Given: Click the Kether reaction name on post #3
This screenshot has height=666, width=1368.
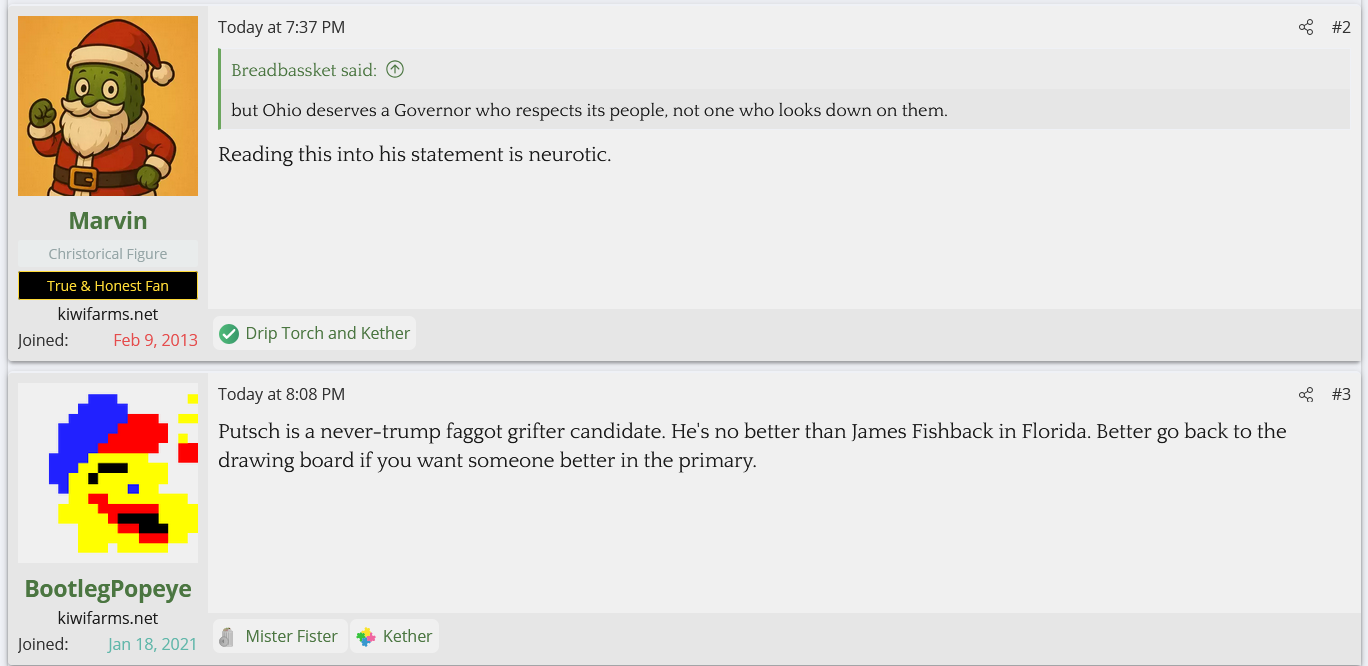Looking at the screenshot, I should (x=407, y=637).
